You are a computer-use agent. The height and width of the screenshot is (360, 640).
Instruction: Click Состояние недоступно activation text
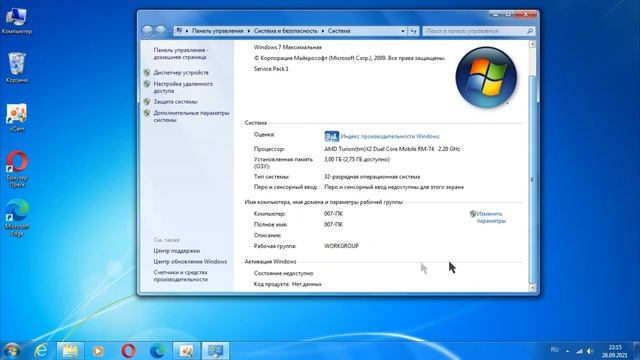coord(283,273)
